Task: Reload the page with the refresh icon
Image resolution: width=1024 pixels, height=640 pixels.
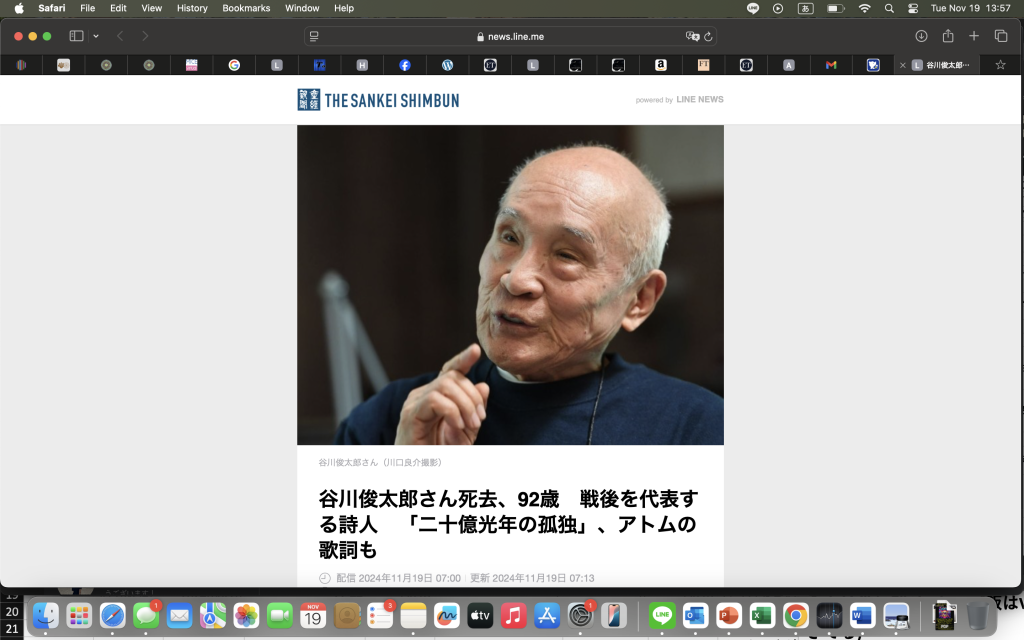Action: click(x=708, y=36)
